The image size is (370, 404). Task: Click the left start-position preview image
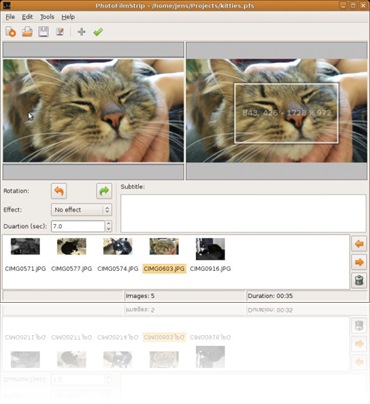(93, 111)
